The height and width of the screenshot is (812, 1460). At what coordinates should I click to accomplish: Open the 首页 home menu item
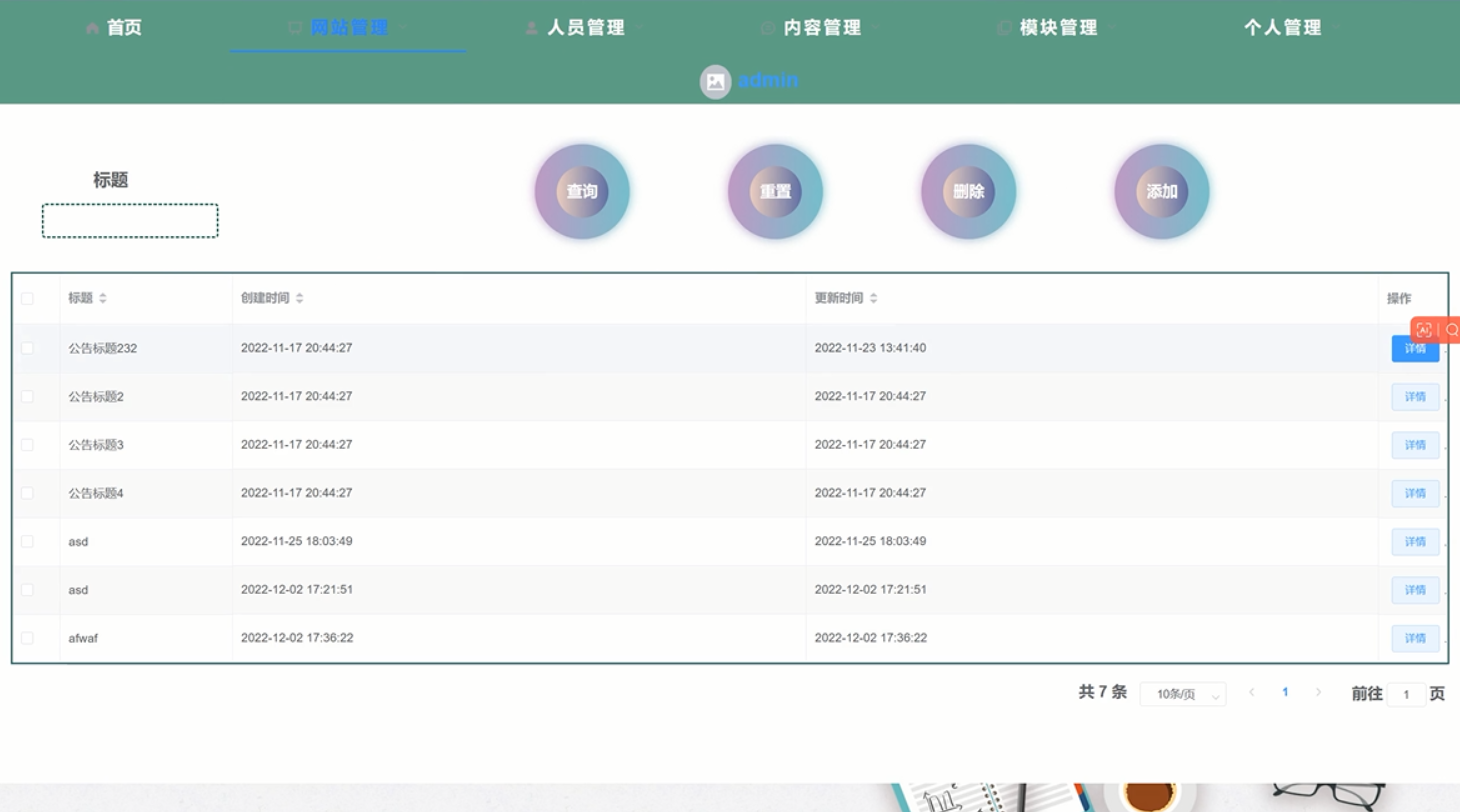(x=114, y=28)
